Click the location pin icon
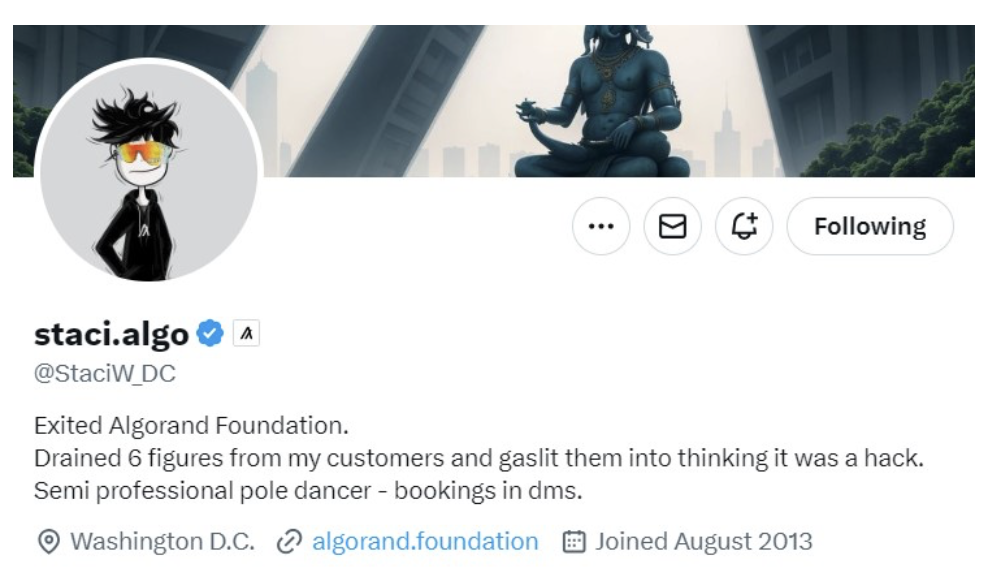Viewport: 994px width, 582px height. [x=48, y=542]
